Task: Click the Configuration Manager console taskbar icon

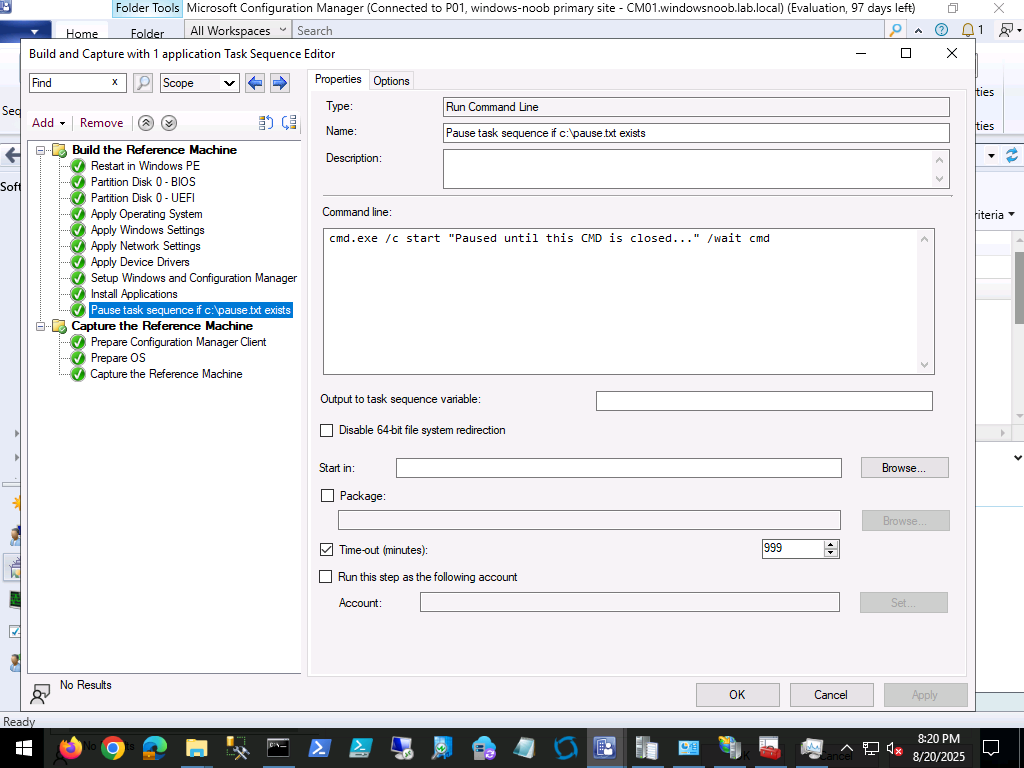Action: pos(605,748)
